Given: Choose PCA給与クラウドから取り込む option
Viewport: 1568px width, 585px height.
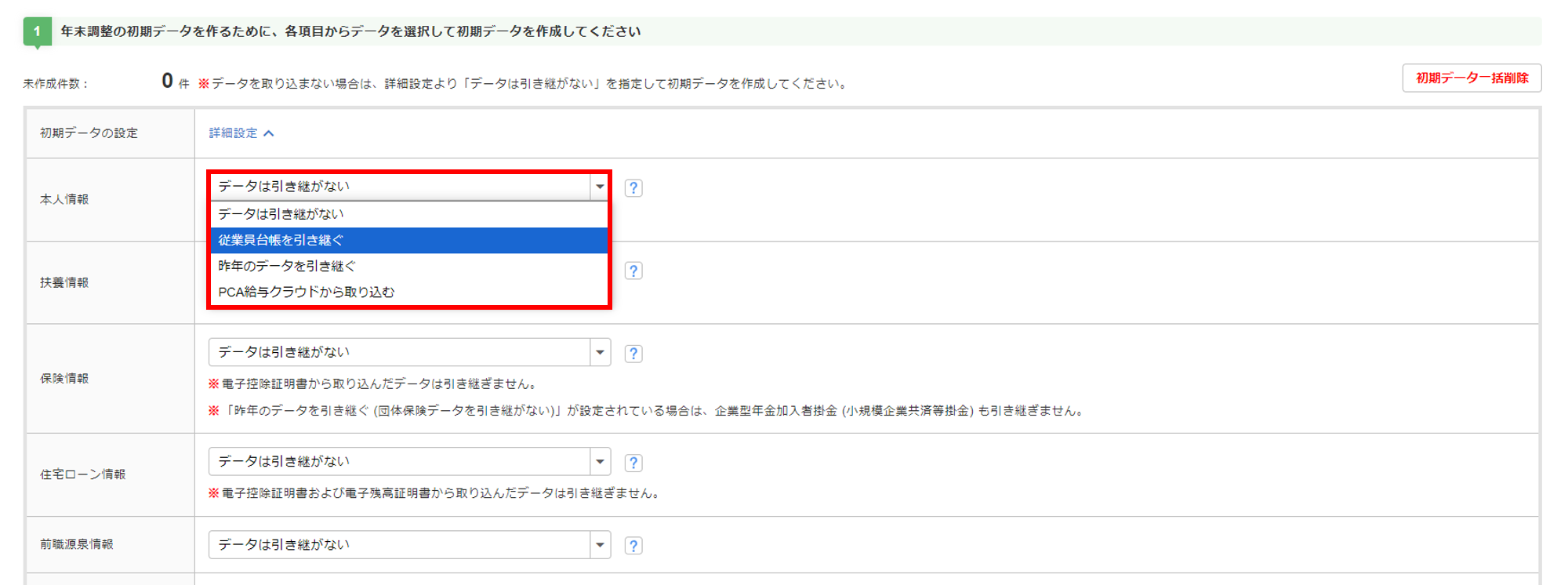Looking at the screenshot, I should click(x=307, y=292).
